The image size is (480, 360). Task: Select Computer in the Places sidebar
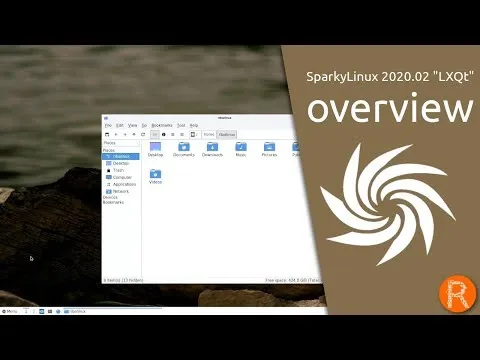pos(121,177)
